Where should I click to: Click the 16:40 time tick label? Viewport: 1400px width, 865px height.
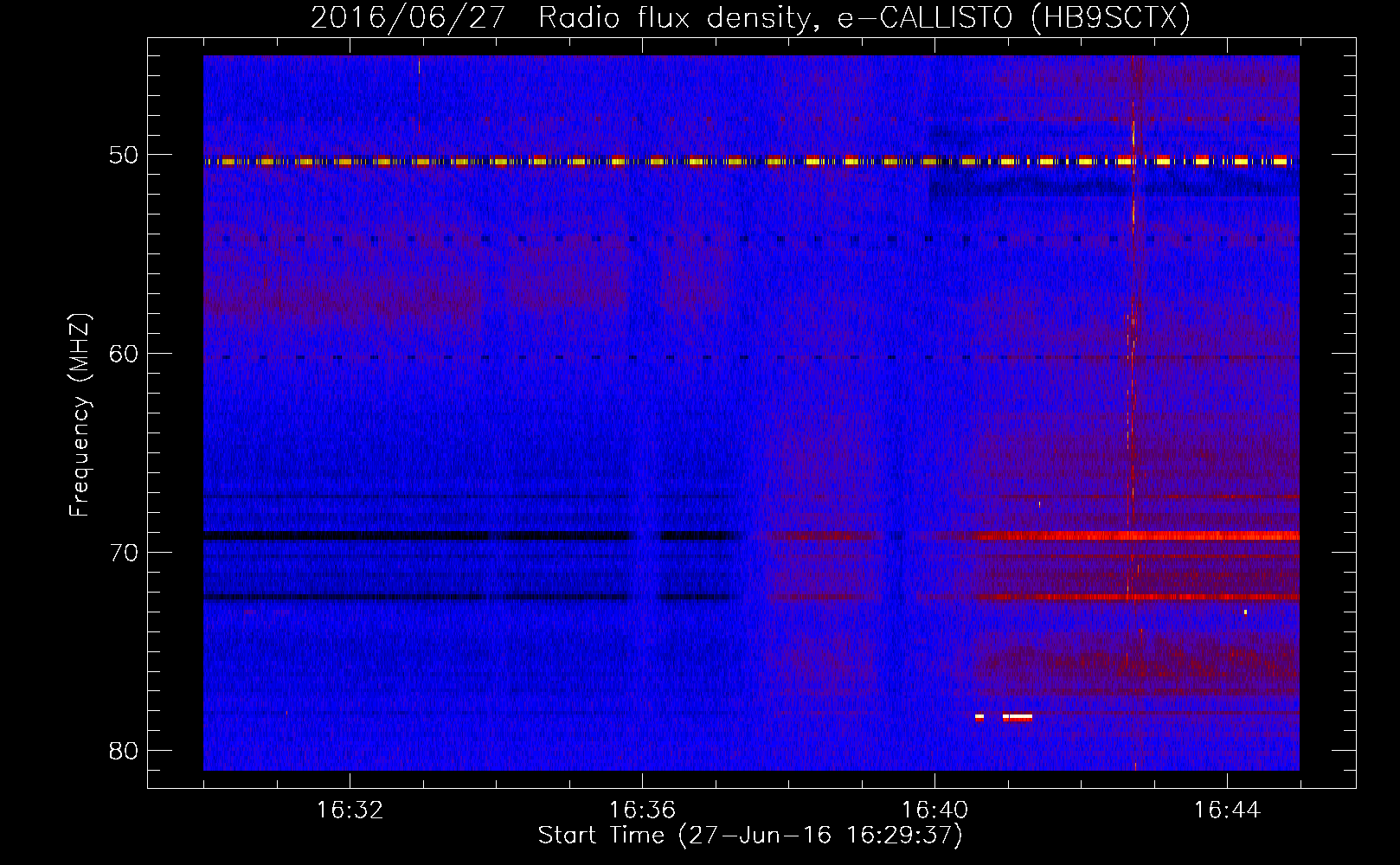(x=934, y=811)
